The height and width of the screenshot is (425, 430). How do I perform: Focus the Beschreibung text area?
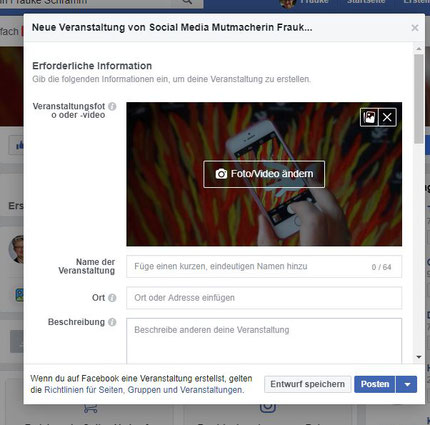(x=264, y=341)
